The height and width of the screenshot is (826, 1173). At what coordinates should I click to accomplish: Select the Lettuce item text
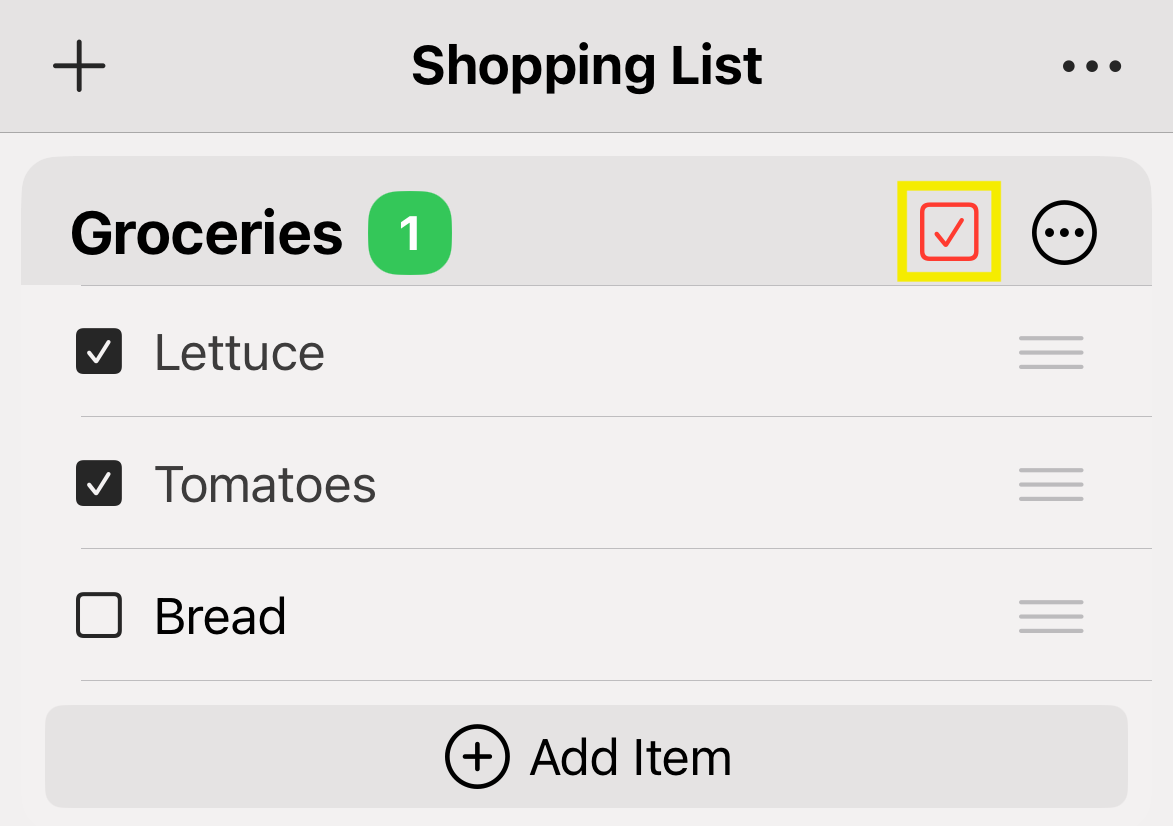tap(240, 352)
